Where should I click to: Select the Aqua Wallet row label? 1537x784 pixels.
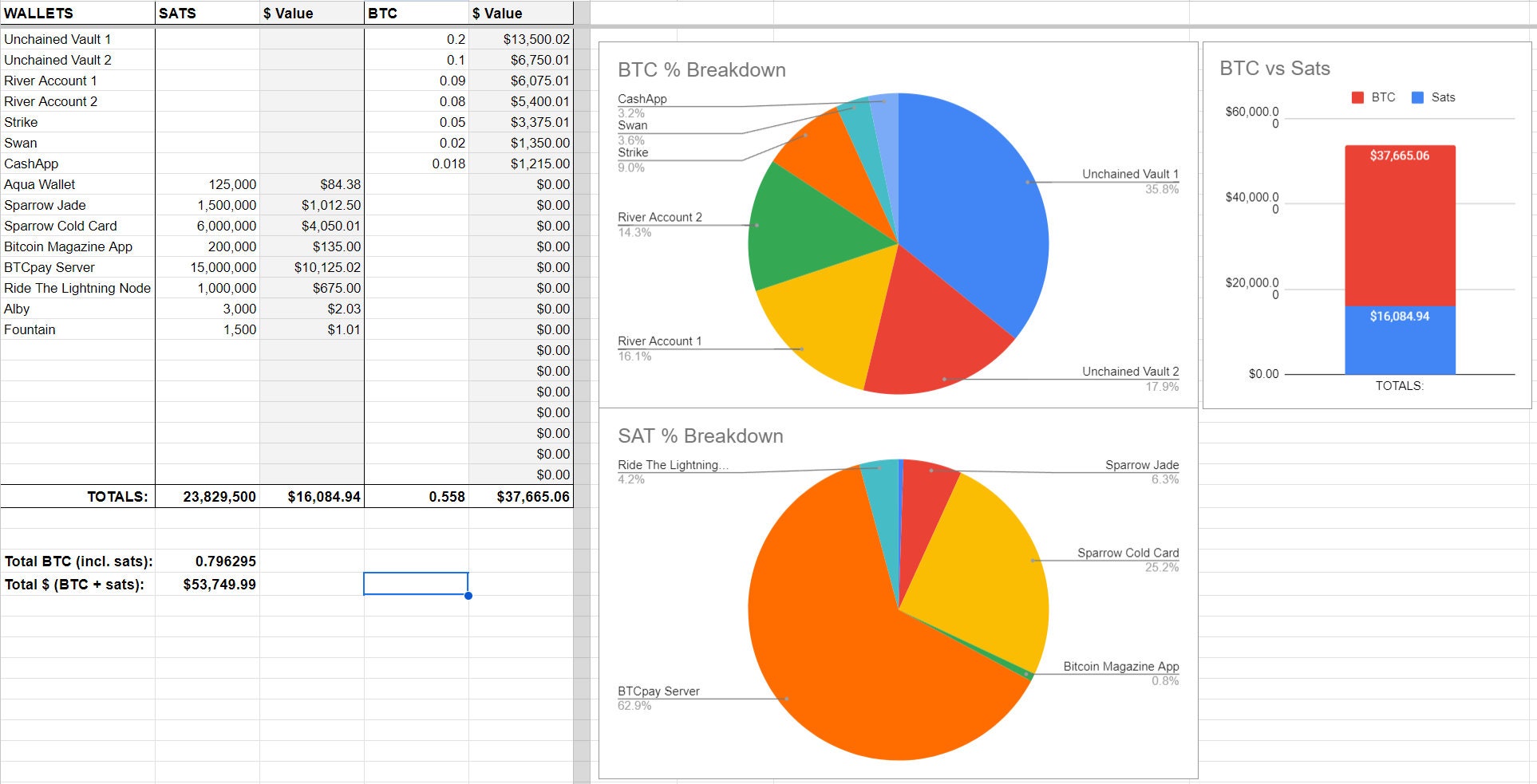(40, 184)
